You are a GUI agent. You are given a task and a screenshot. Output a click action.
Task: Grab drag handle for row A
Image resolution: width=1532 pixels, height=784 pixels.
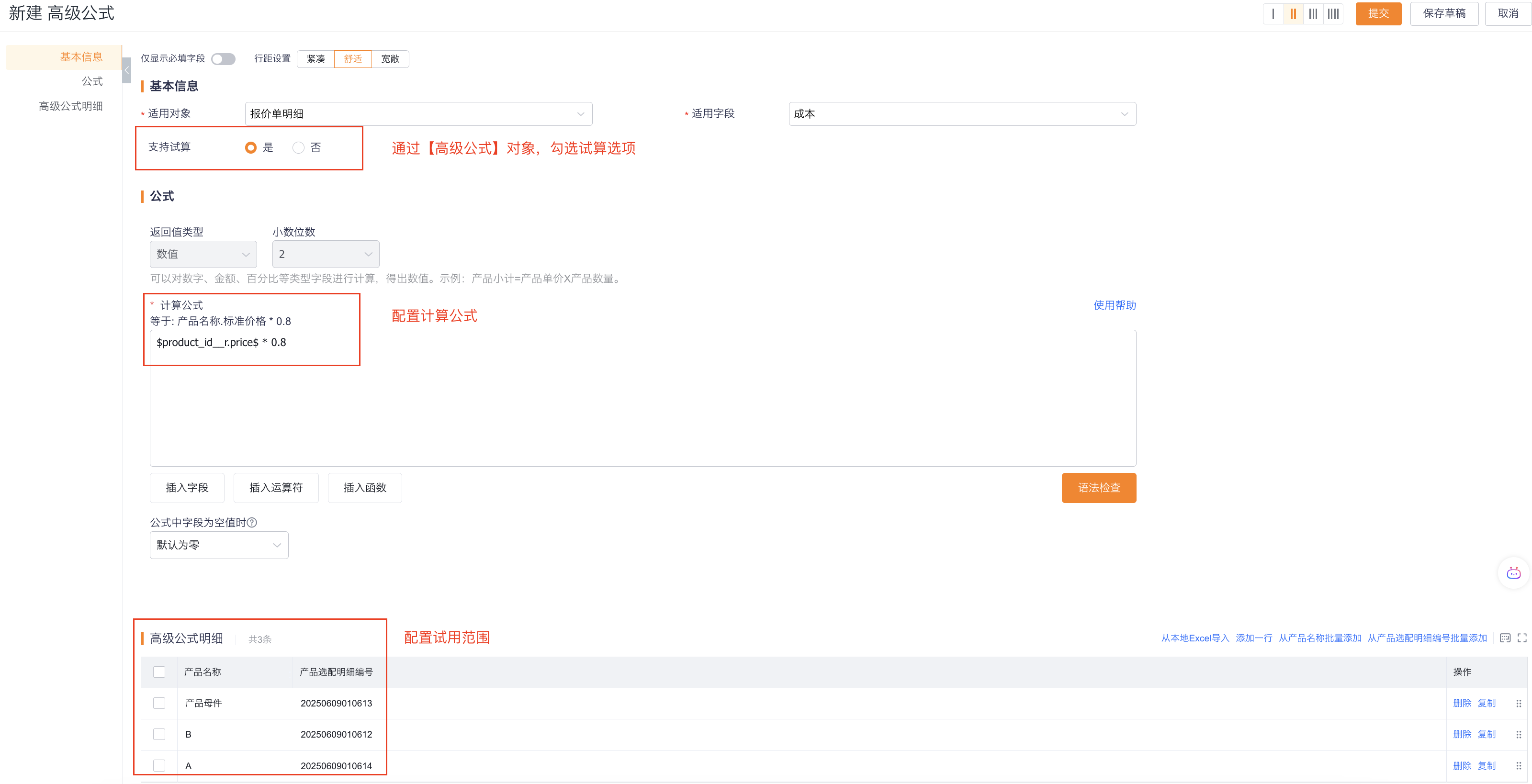pos(1518,766)
